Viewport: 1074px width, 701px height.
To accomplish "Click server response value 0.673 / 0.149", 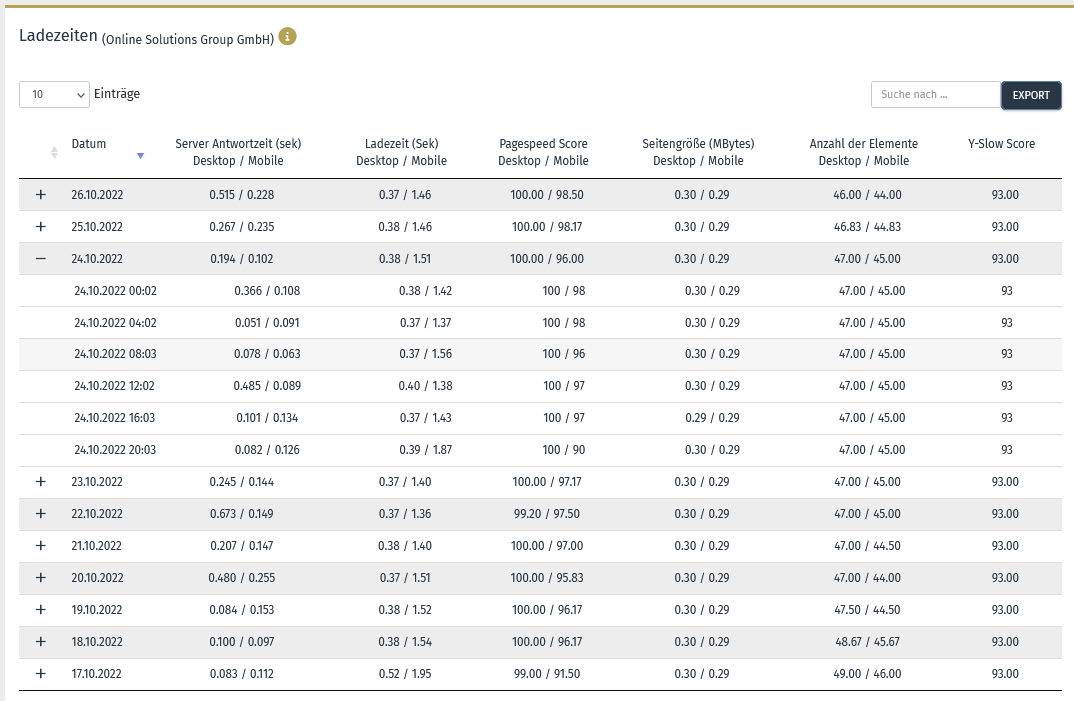I will (x=241, y=514).
